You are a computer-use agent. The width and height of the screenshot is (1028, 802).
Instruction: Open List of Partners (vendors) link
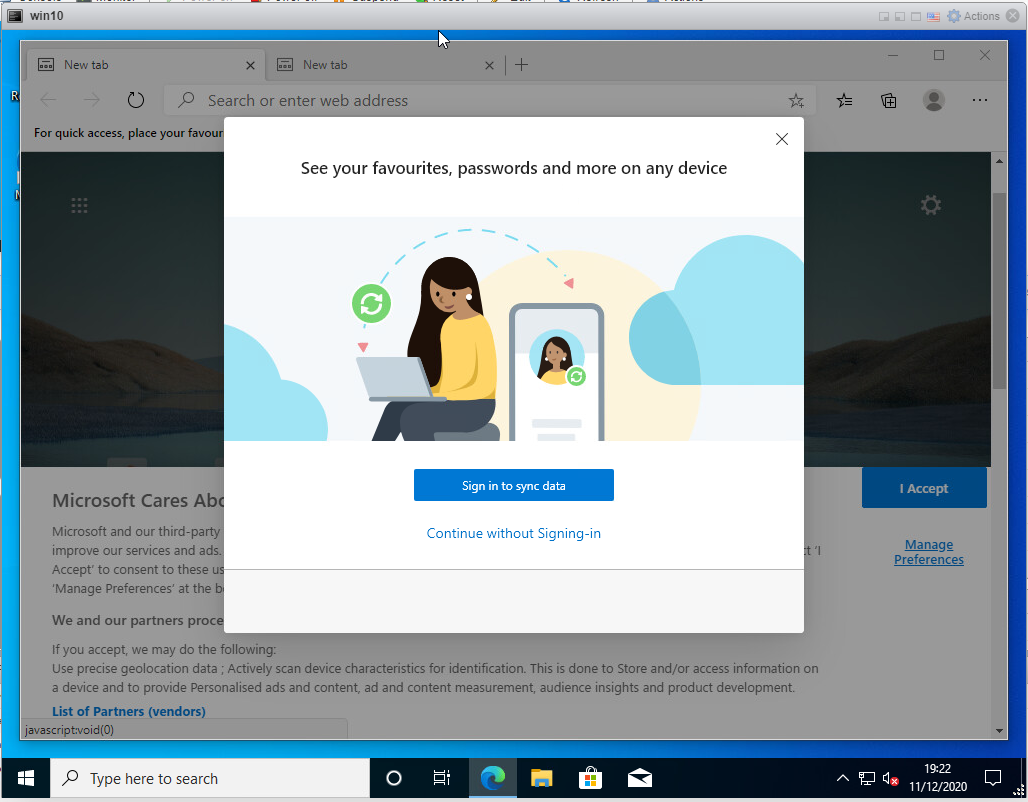point(128,711)
